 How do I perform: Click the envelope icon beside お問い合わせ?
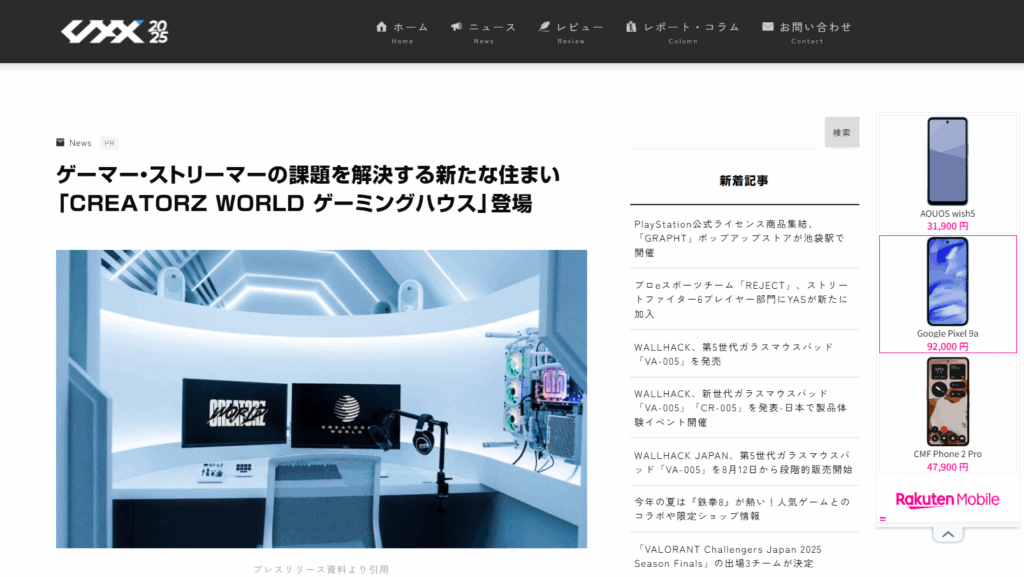coord(768,27)
